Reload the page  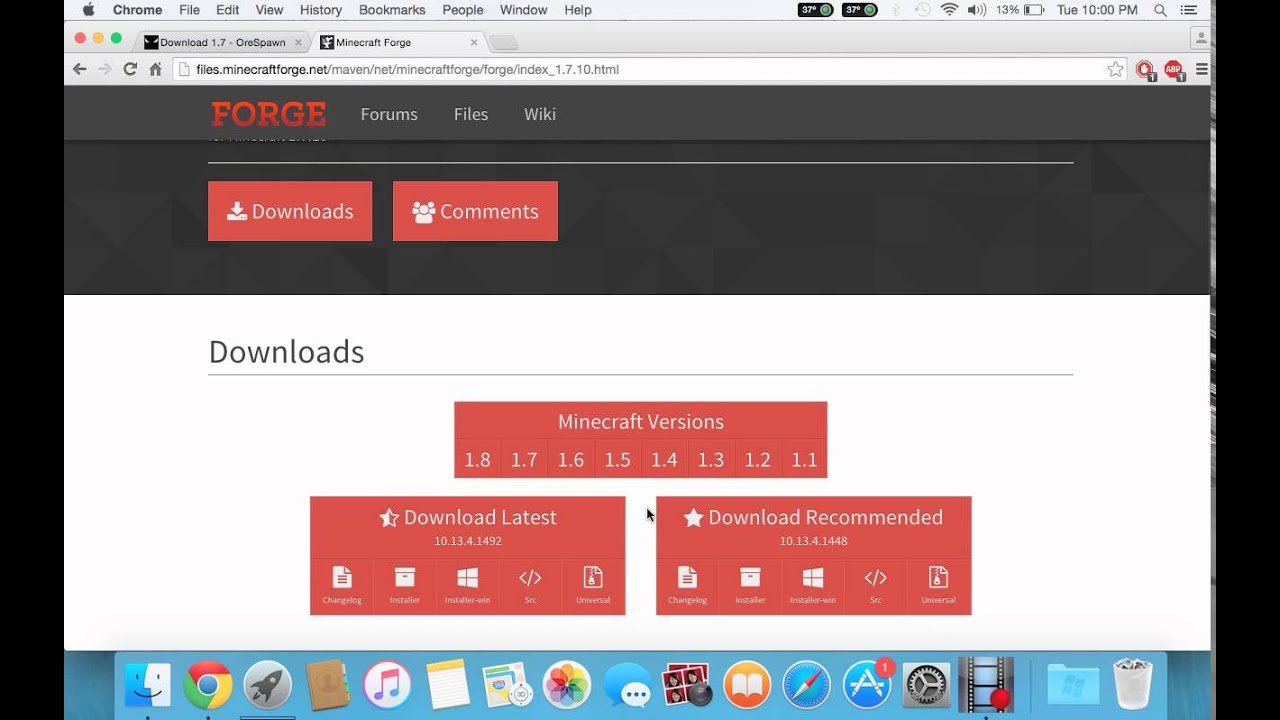(129, 69)
